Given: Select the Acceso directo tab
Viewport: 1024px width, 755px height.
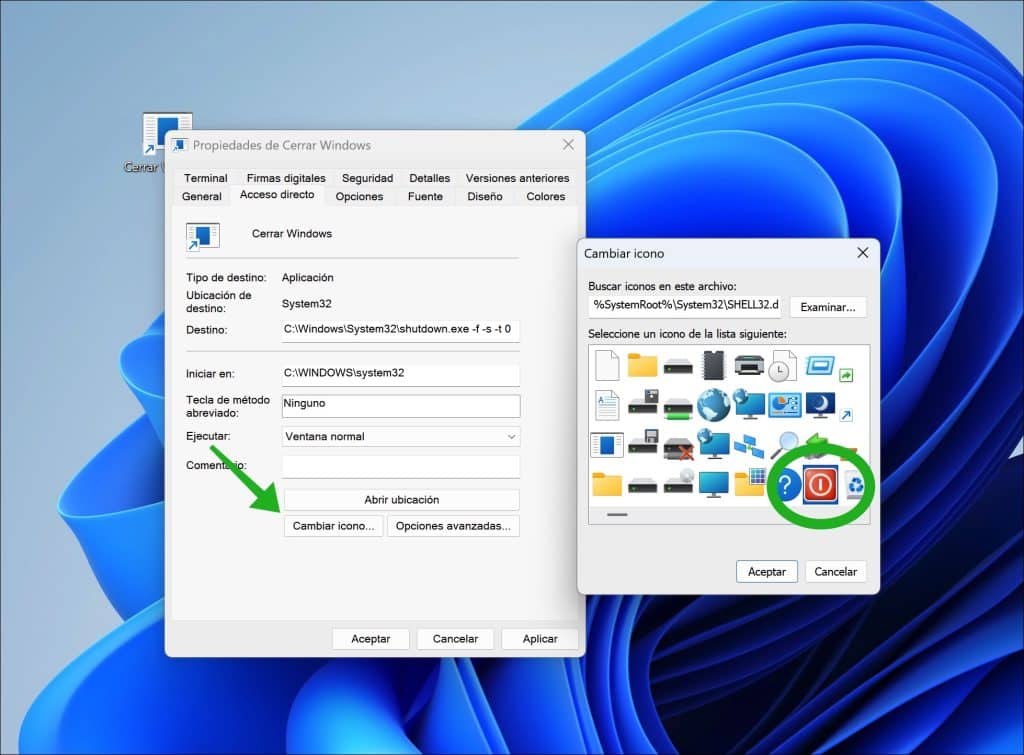Looking at the screenshot, I should [277, 195].
